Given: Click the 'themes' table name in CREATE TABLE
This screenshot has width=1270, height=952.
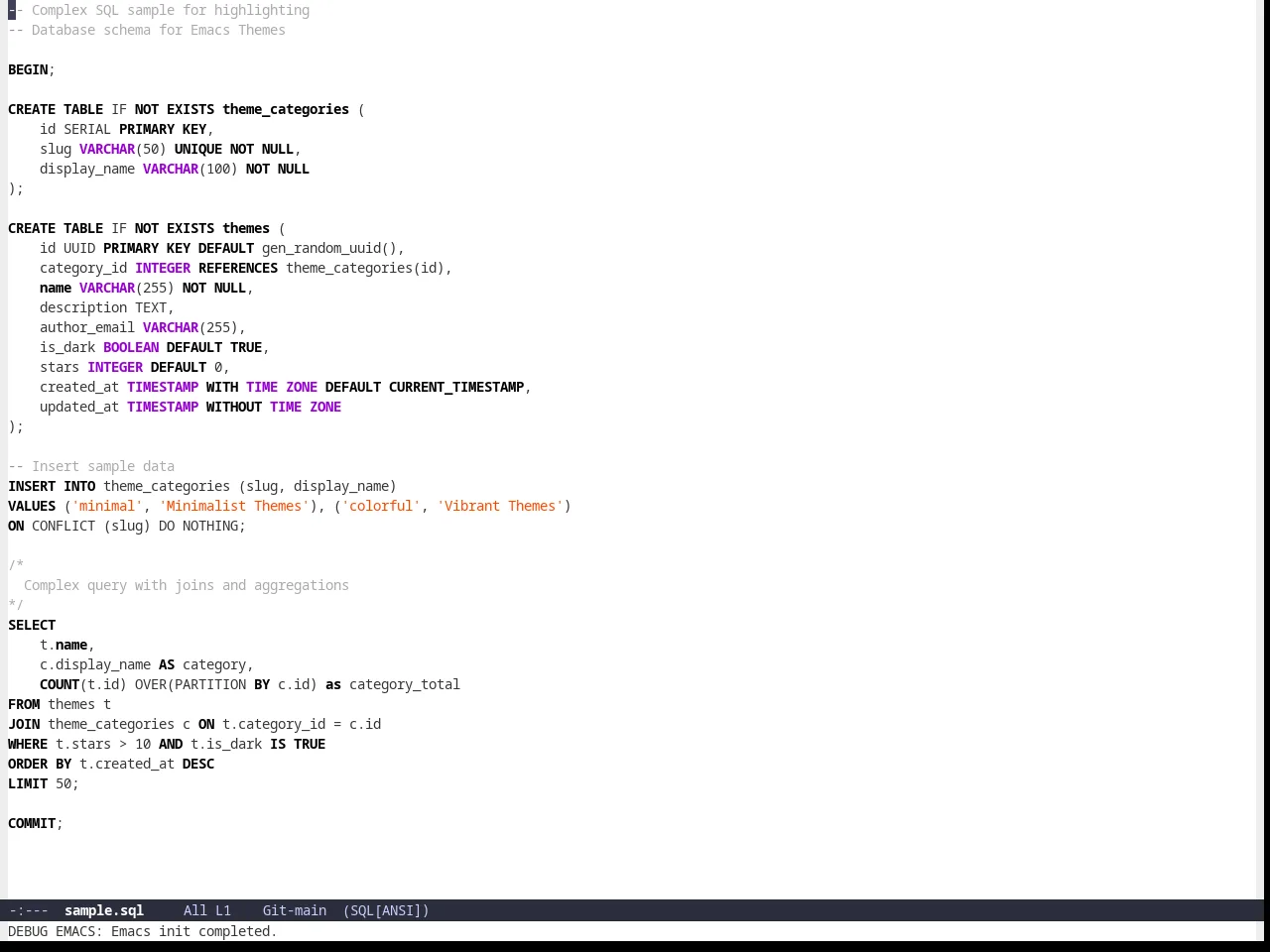Looking at the screenshot, I should point(246,228).
